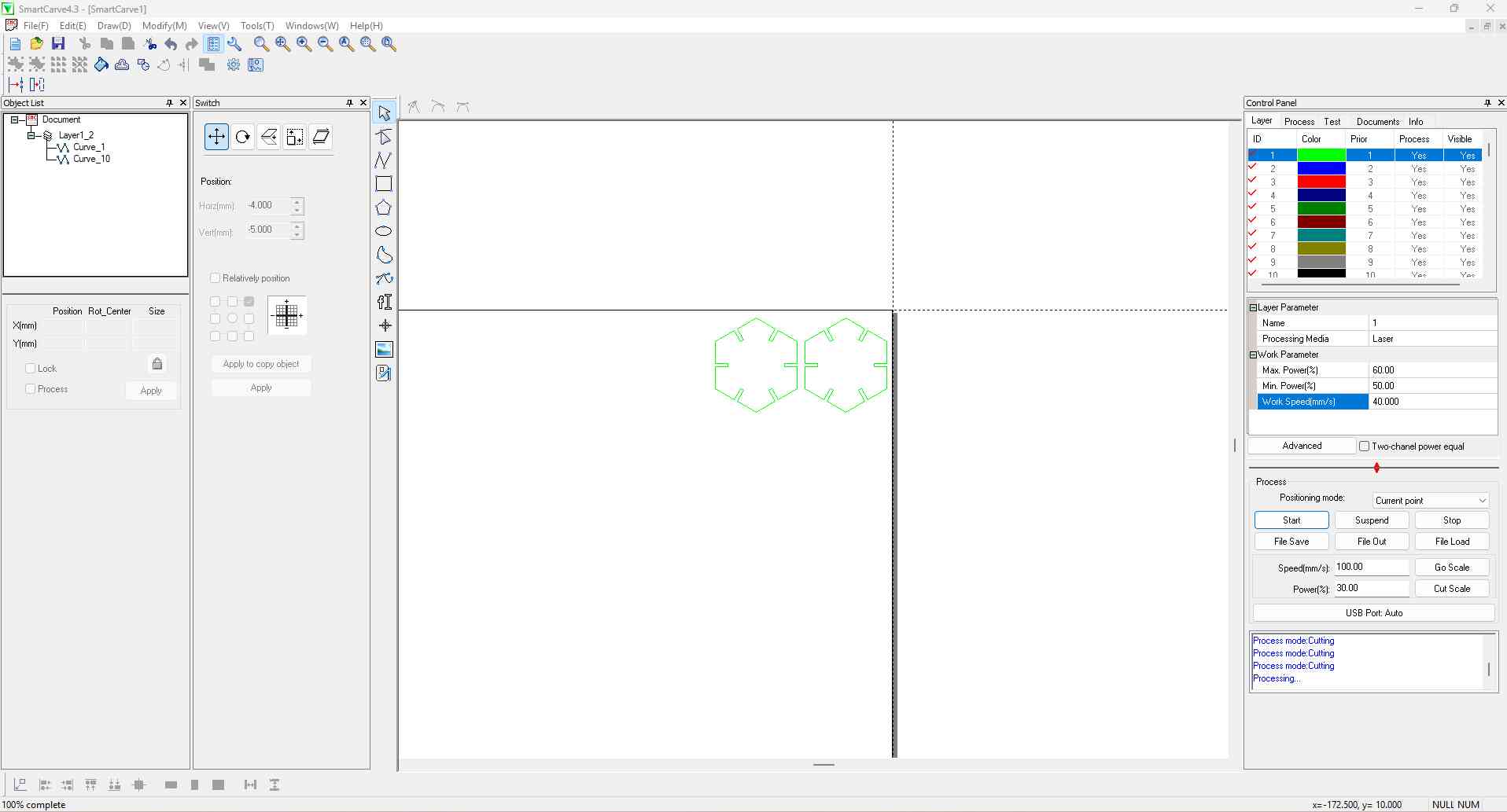The image size is (1507, 812).
Task: Select the text tool in vertical toolbar
Action: 384,302
